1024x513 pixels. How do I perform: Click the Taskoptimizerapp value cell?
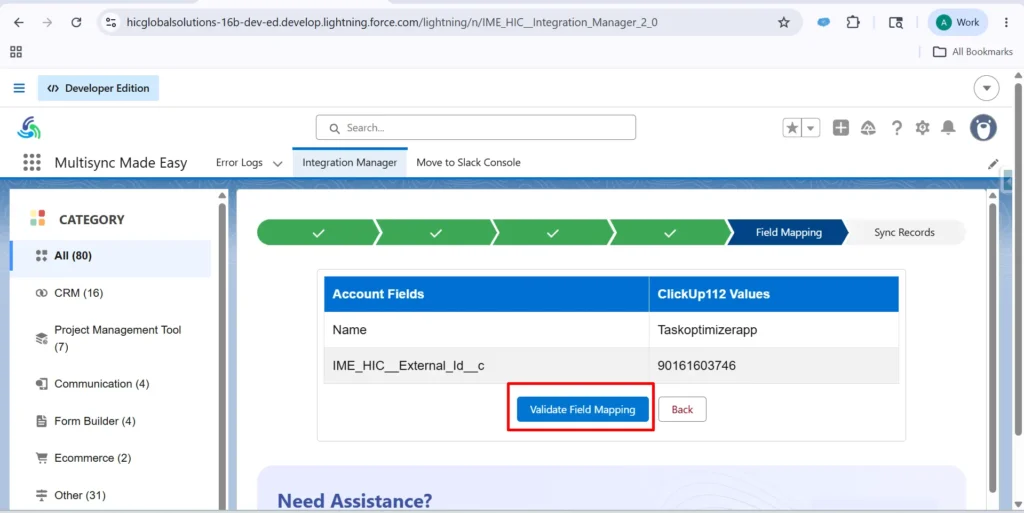(x=774, y=330)
